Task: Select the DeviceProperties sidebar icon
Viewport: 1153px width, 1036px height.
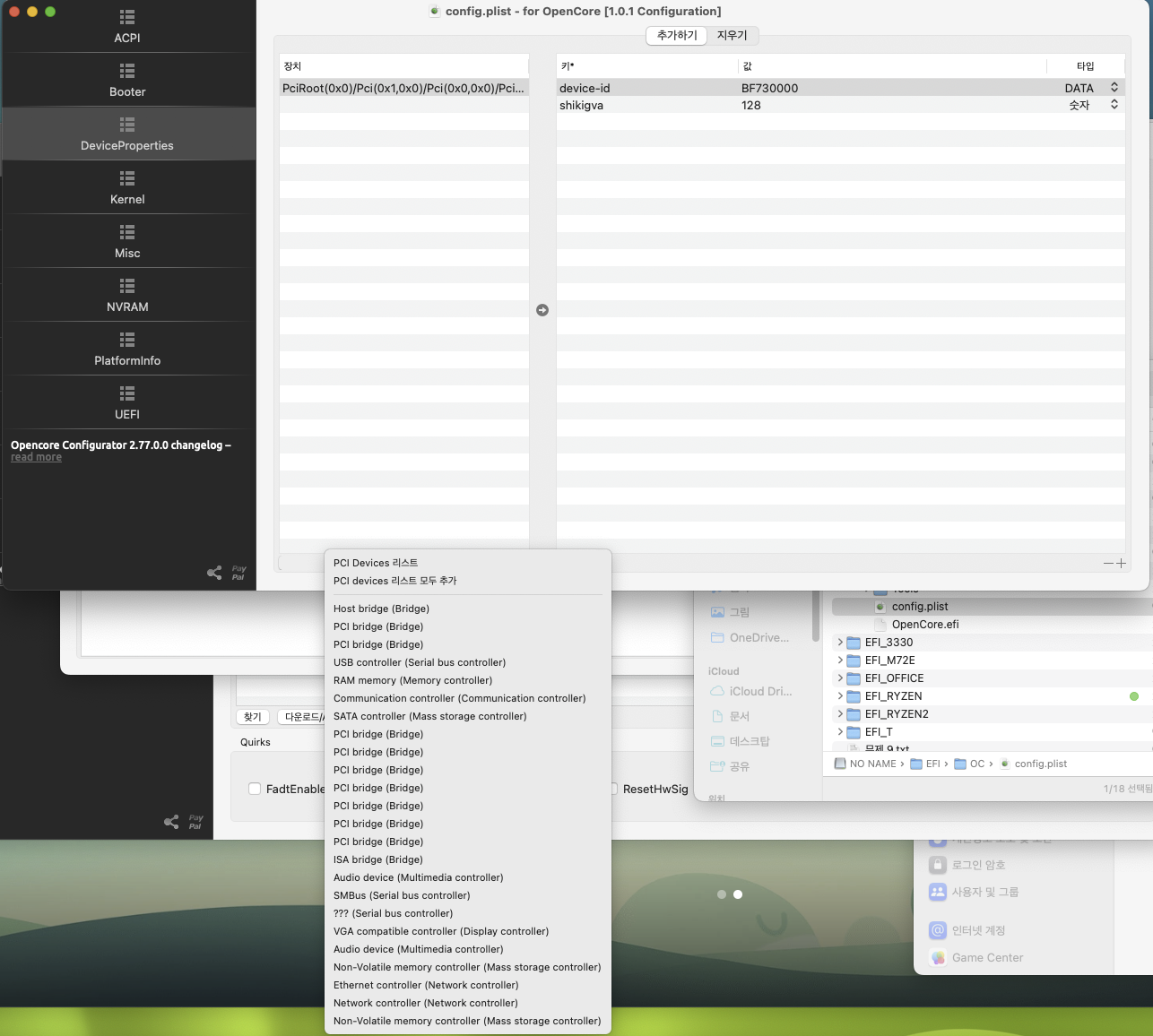Action: click(x=127, y=125)
